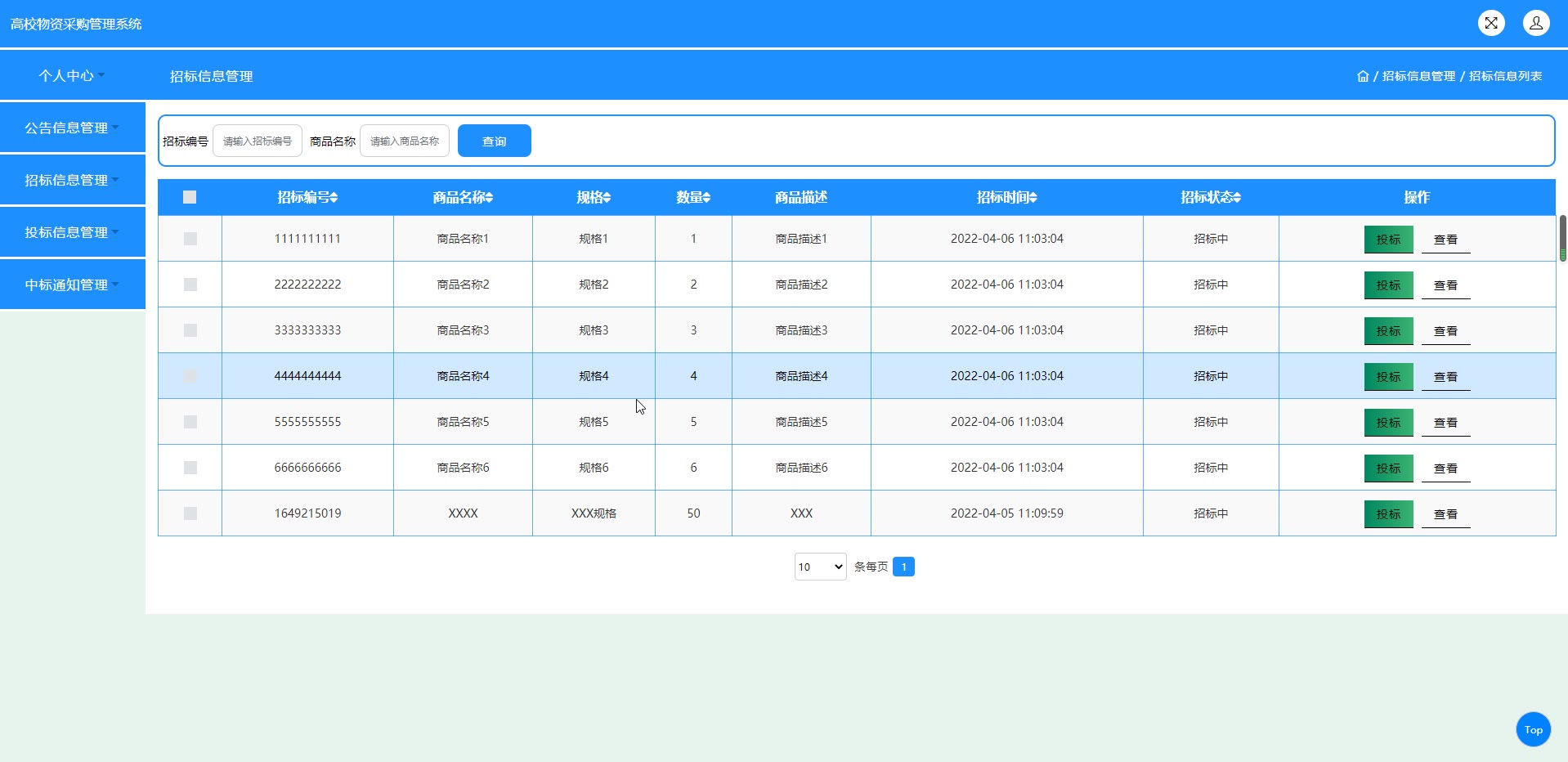Expand the 投标信息管理 sidebar menu
Image resolution: width=1568 pixels, height=762 pixels.
point(72,232)
